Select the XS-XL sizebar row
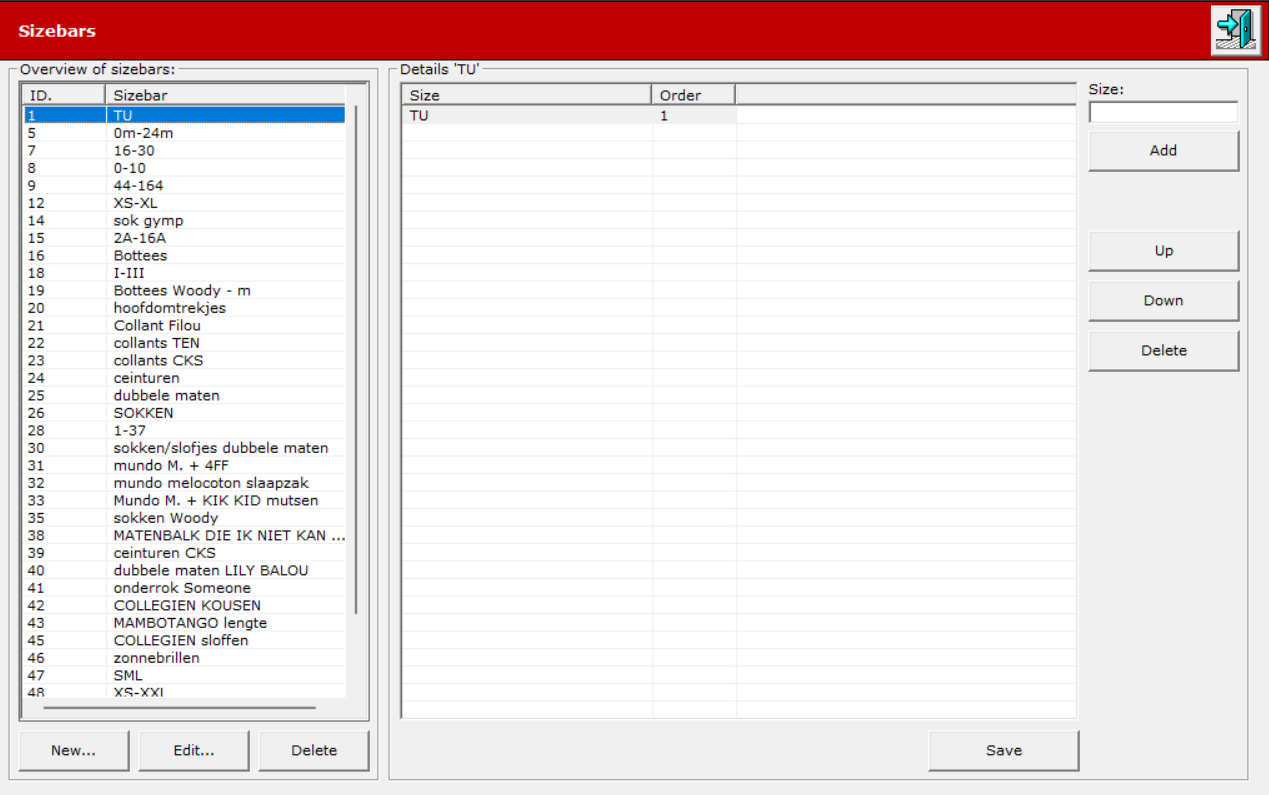 pyautogui.click(x=185, y=203)
